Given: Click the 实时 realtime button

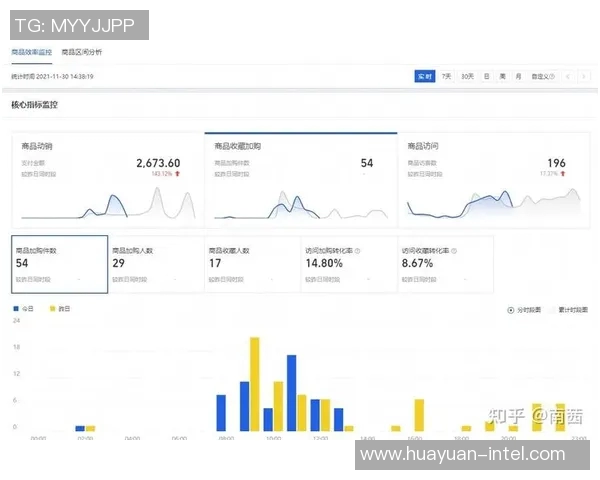Looking at the screenshot, I should [x=425, y=76].
